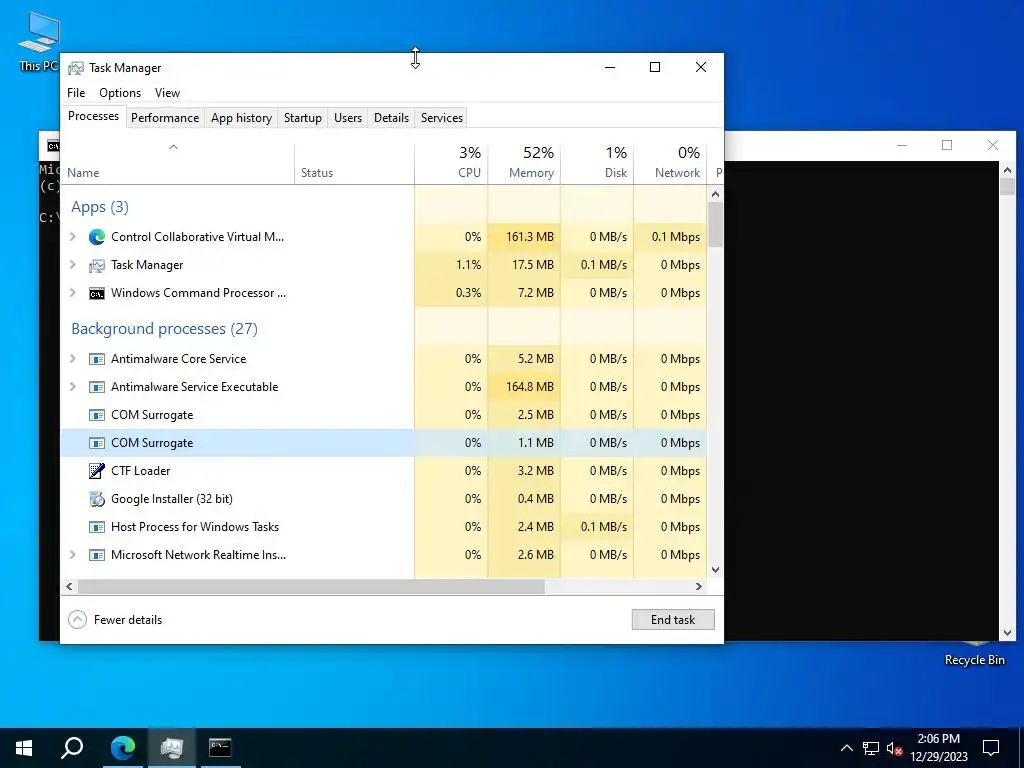The width and height of the screenshot is (1024, 768).
Task: Click the Antimalware Core Service icon
Action: coord(97,359)
